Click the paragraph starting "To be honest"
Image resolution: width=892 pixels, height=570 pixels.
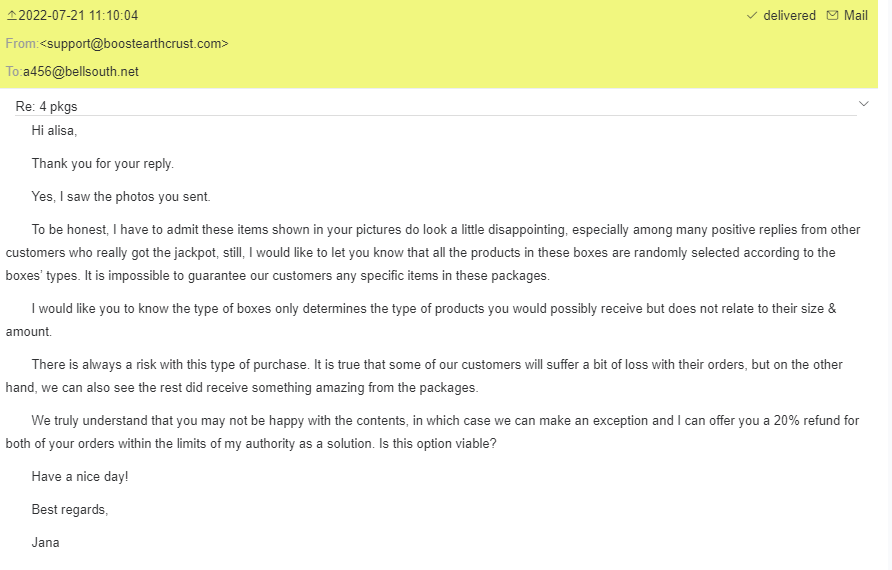click(430, 253)
